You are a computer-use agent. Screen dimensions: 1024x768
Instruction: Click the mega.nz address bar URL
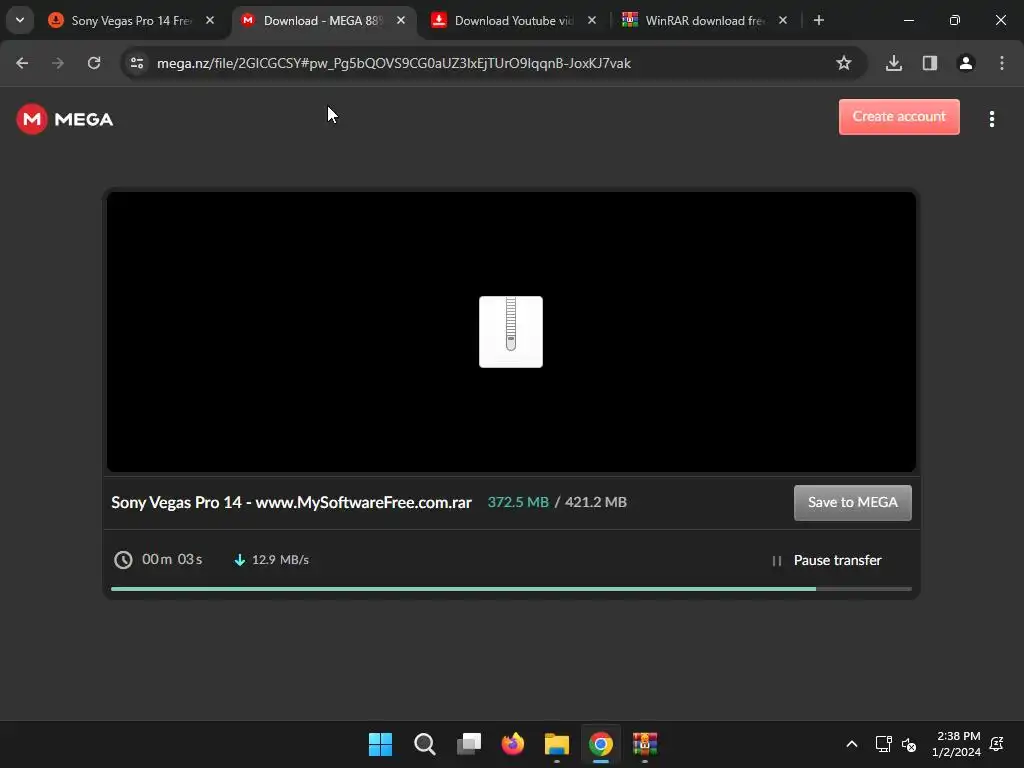tap(394, 63)
